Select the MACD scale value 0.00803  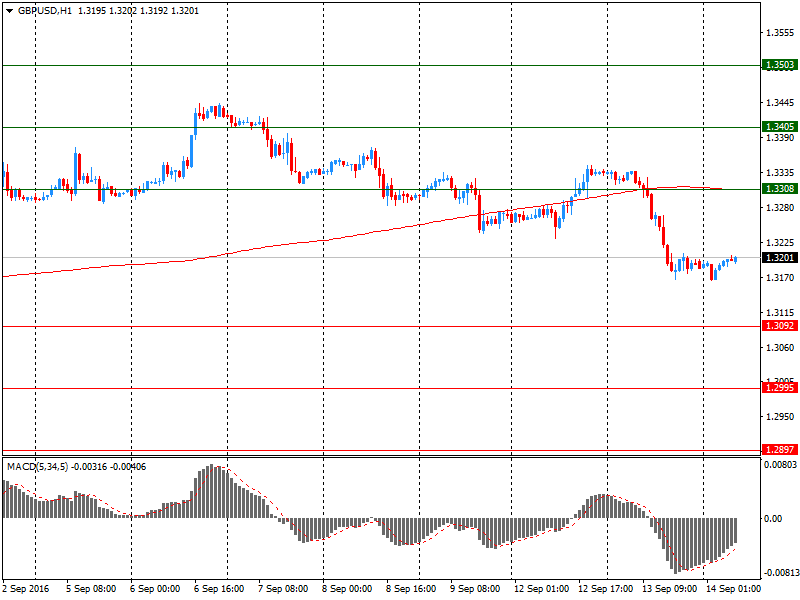coord(780,465)
